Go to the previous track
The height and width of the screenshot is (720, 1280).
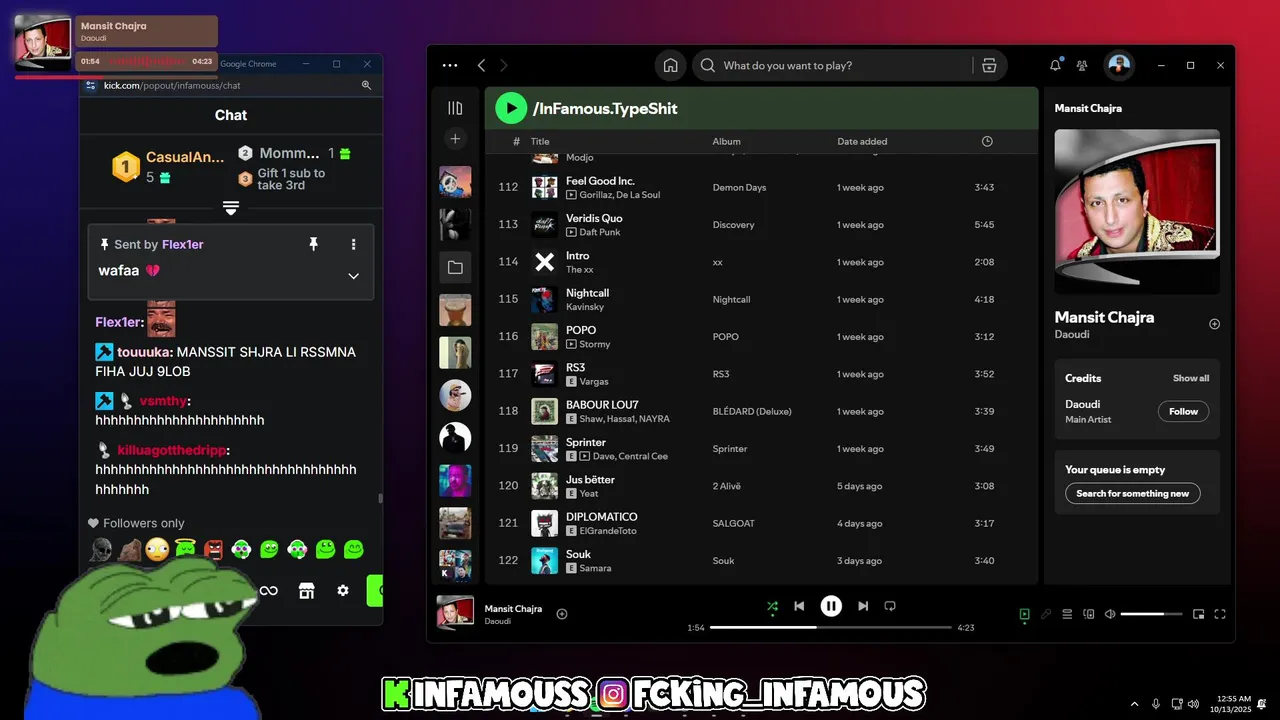[799, 606]
